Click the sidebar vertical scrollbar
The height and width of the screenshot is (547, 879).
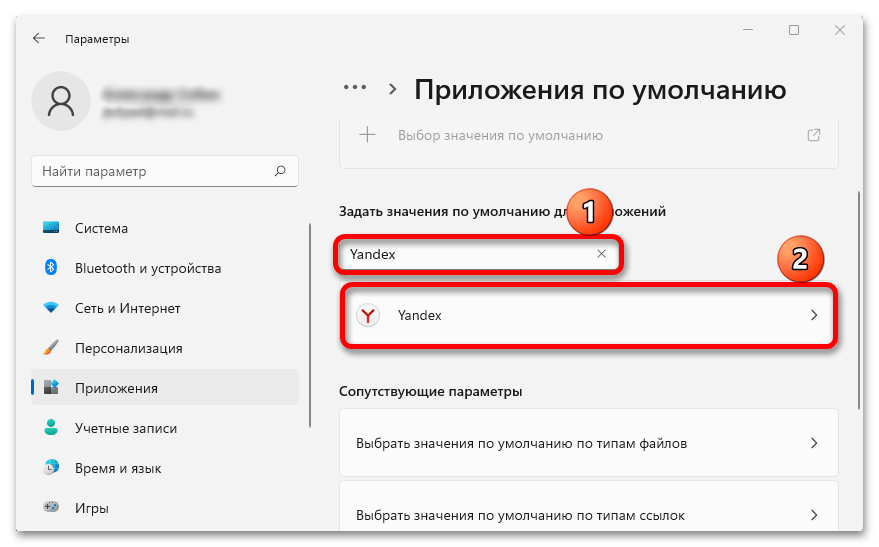310,325
